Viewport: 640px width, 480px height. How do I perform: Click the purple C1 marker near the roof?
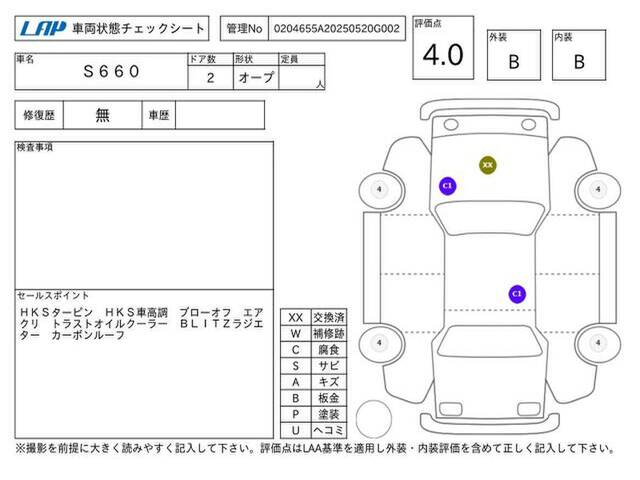point(517,294)
